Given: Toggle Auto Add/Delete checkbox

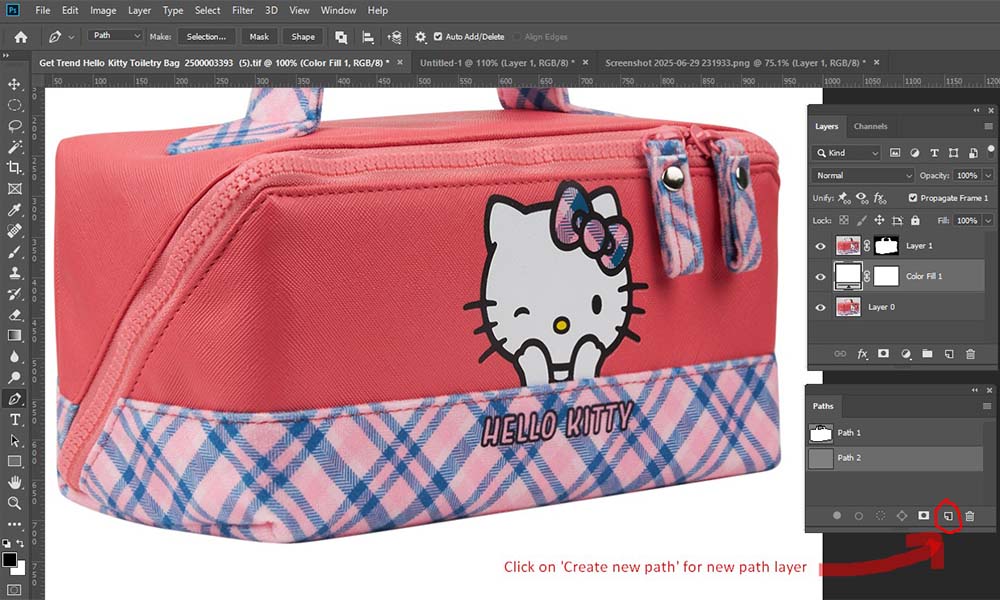Looking at the screenshot, I should click(438, 37).
